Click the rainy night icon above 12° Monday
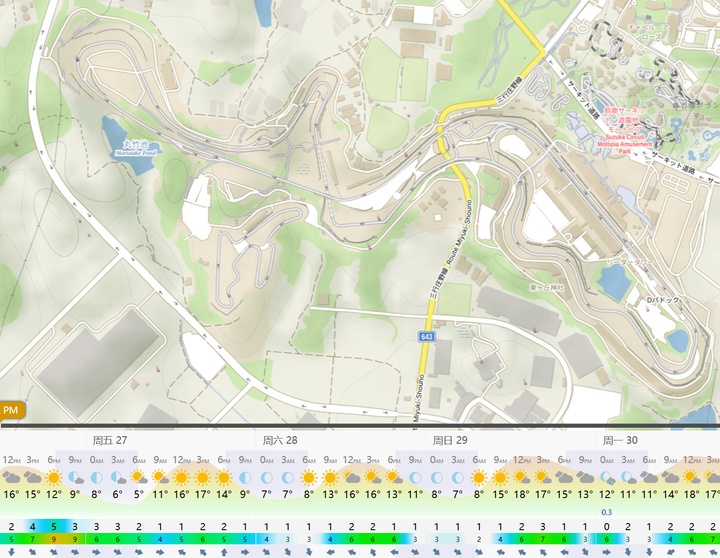 click(x=606, y=477)
